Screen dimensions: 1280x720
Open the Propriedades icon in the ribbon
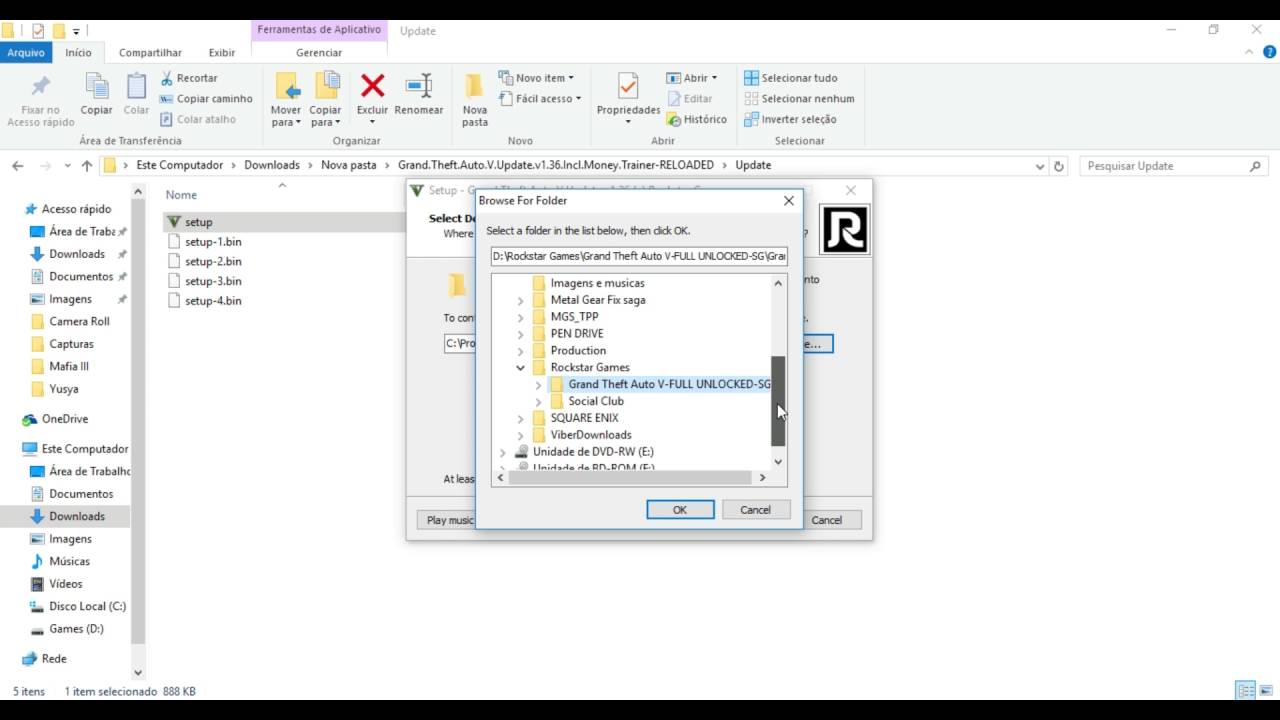(x=628, y=86)
